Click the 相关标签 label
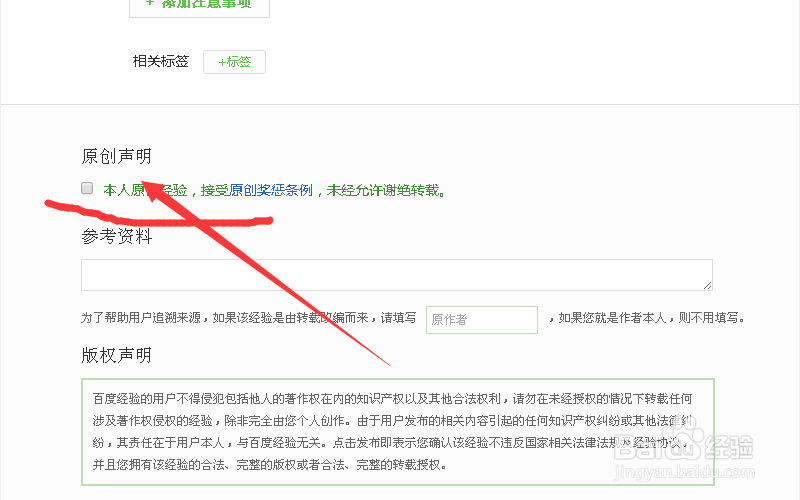The image size is (800, 500). [x=161, y=61]
